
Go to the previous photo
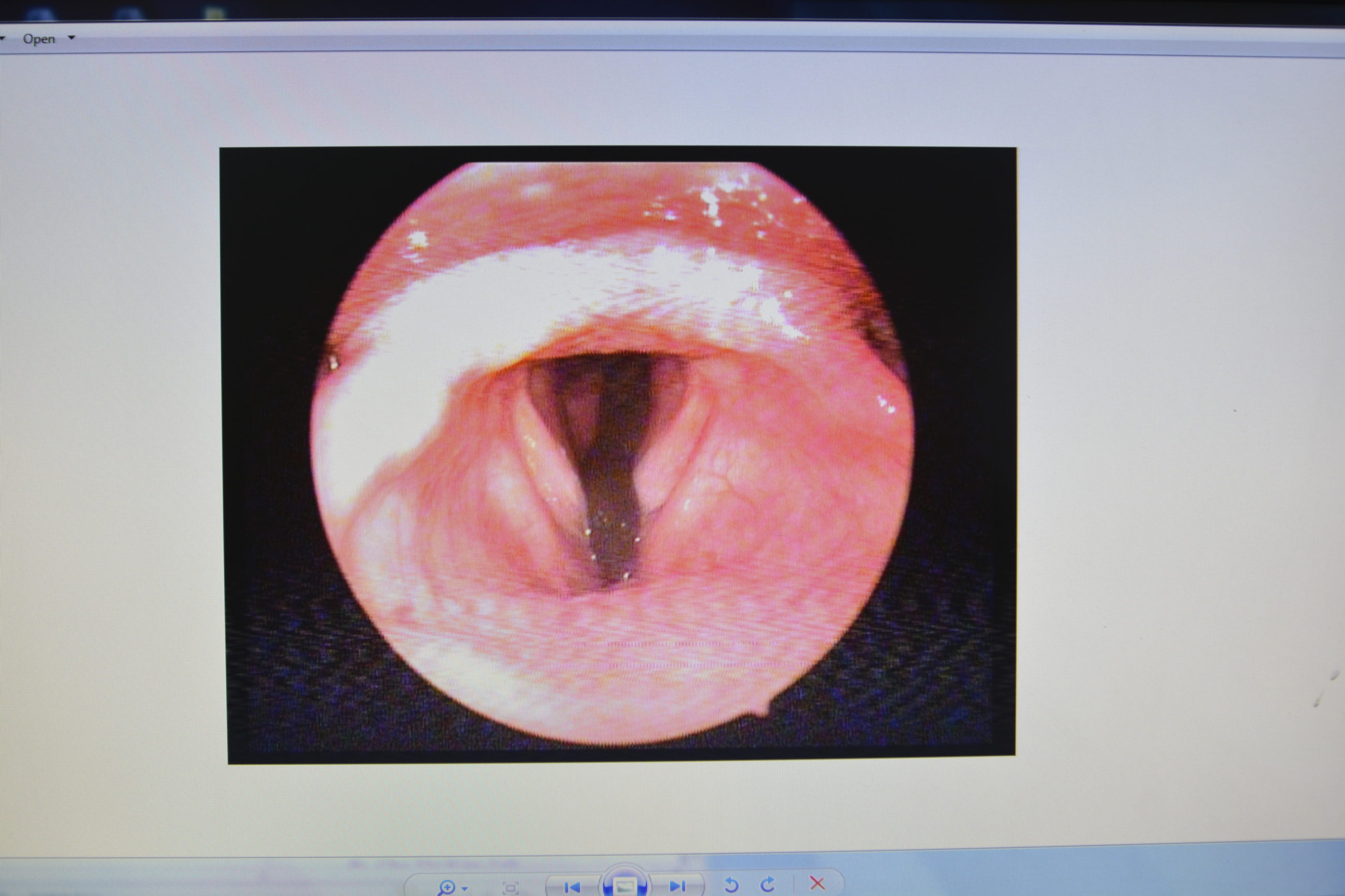(x=572, y=887)
